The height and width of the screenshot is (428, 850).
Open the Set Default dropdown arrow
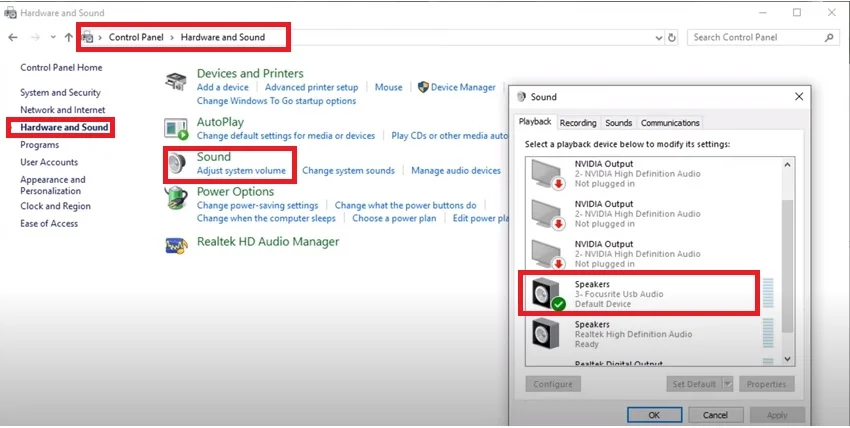727,384
